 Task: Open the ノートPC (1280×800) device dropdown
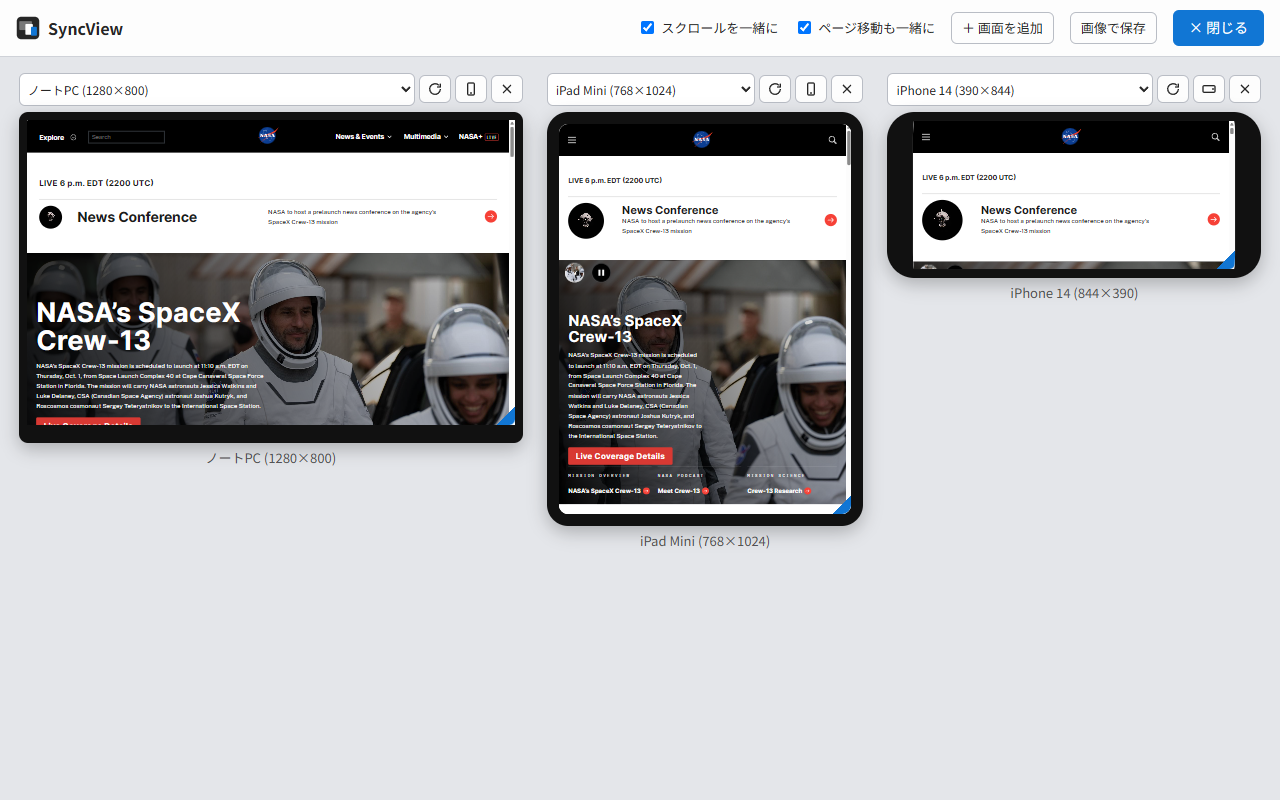217,89
